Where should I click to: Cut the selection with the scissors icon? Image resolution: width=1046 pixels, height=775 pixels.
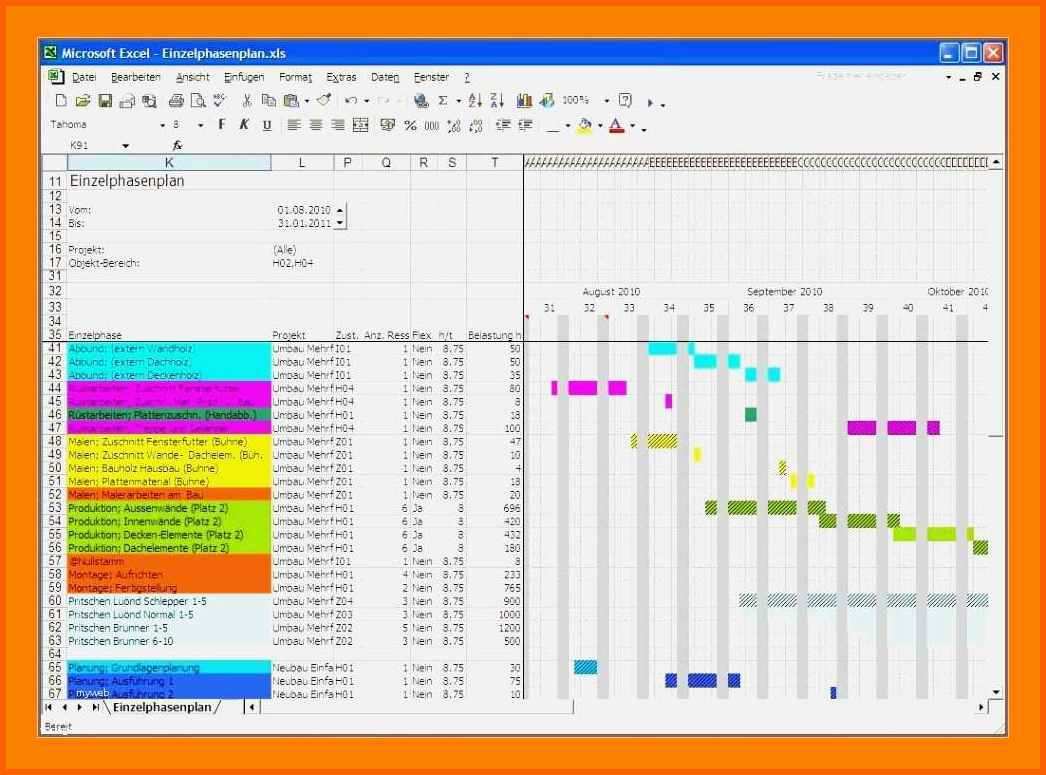coord(247,101)
